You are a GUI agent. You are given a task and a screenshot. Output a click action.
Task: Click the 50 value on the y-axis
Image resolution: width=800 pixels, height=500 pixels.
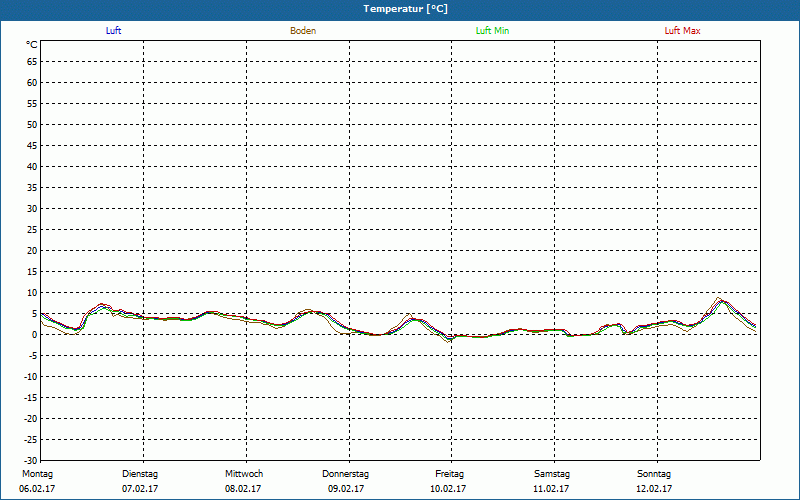pyautogui.click(x=32, y=124)
